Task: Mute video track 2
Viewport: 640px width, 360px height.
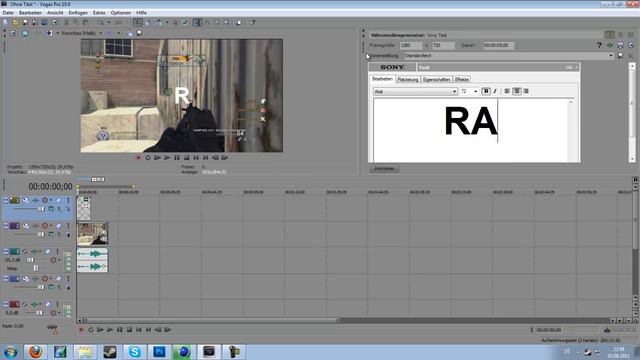Action: (59, 226)
